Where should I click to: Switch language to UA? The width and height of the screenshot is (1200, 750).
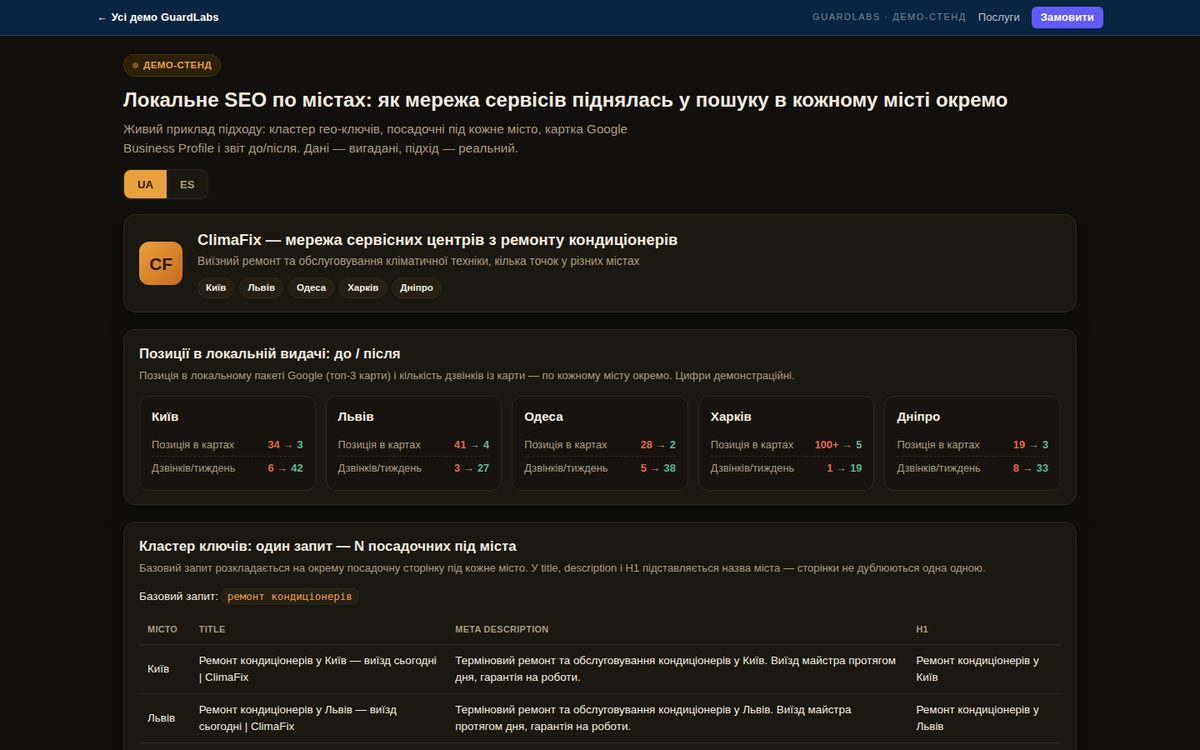click(x=146, y=184)
